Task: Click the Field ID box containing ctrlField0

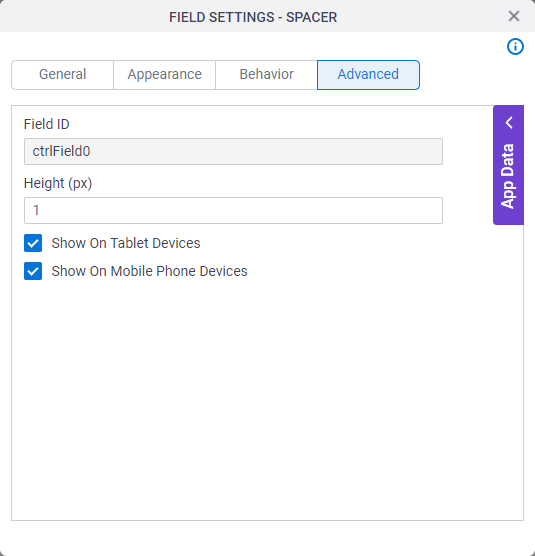Action: pyautogui.click(x=233, y=151)
